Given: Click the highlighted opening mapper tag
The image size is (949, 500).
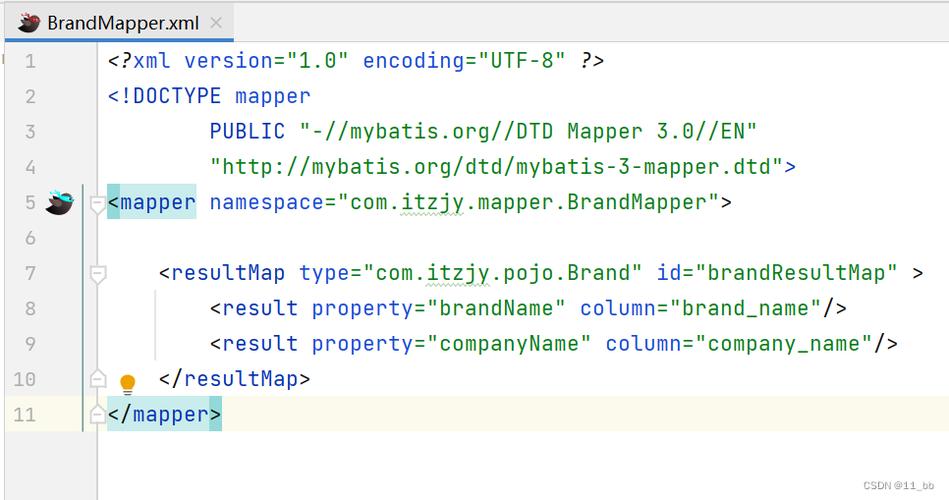Looking at the screenshot, I should pyautogui.click(x=152, y=202).
